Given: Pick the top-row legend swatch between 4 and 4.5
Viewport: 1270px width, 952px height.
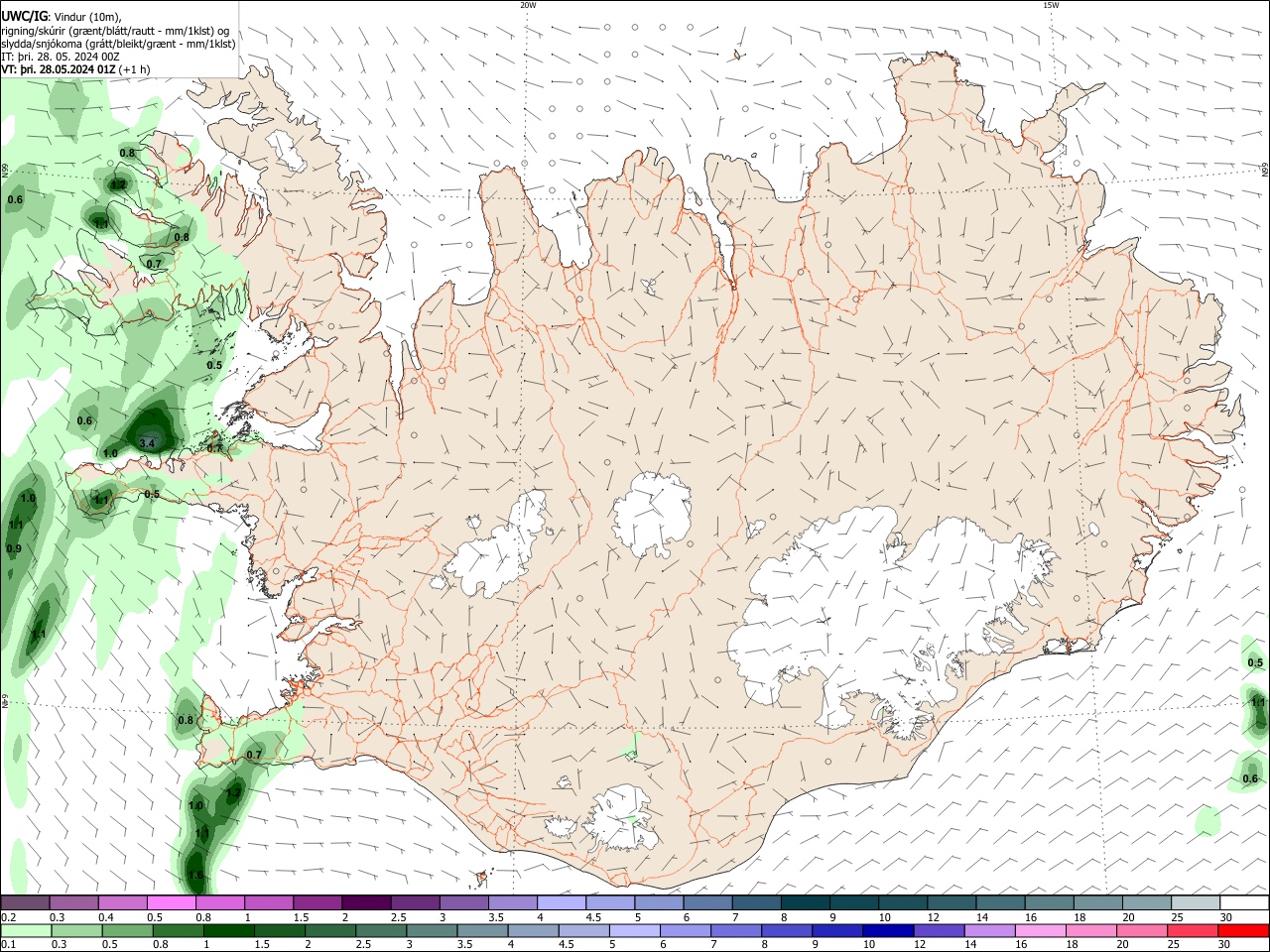Looking at the screenshot, I should pos(561,902).
